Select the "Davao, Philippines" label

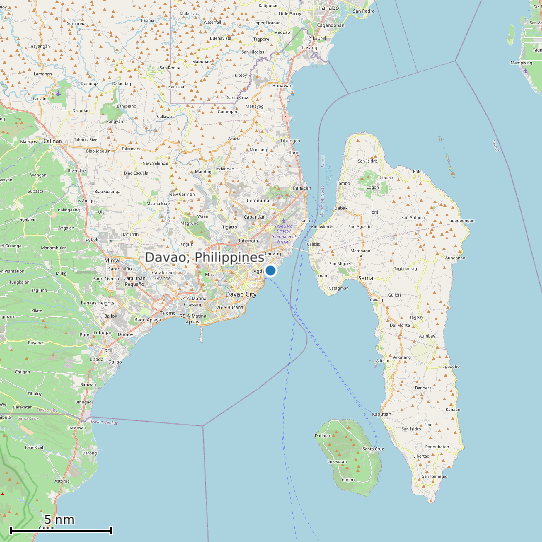(x=205, y=258)
